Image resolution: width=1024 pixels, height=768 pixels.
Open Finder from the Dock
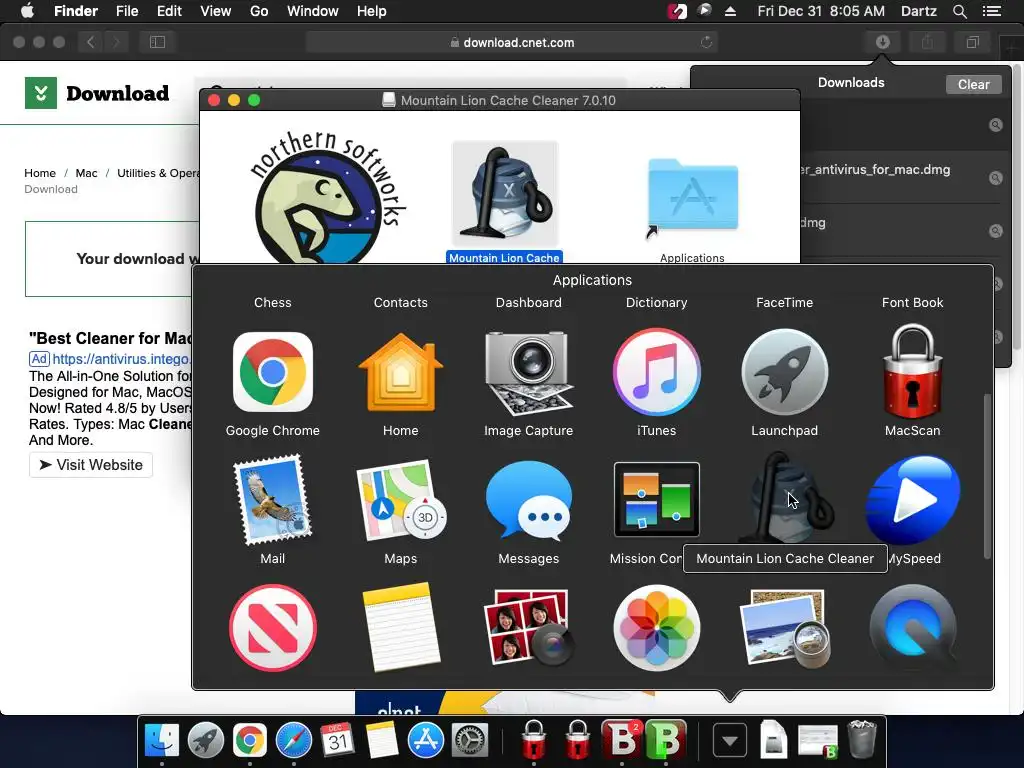tap(161, 741)
